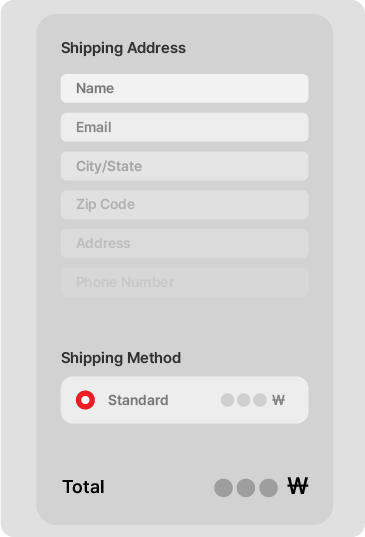This screenshot has width=365, height=537.
Task: Click the City/State field
Action: tap(185, 166)
